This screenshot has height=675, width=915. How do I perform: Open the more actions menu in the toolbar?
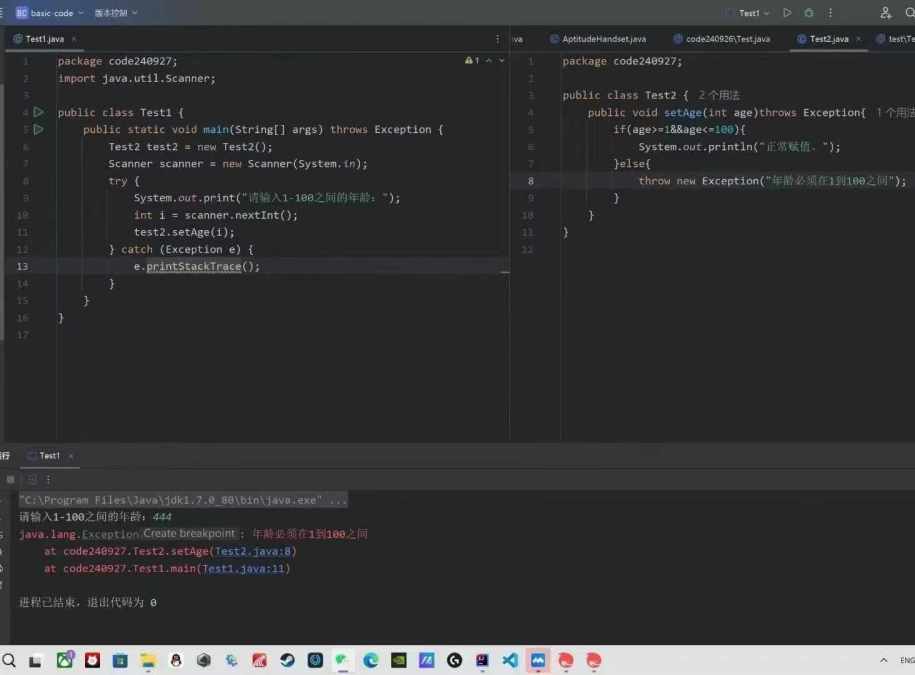[x=830, y=12]
